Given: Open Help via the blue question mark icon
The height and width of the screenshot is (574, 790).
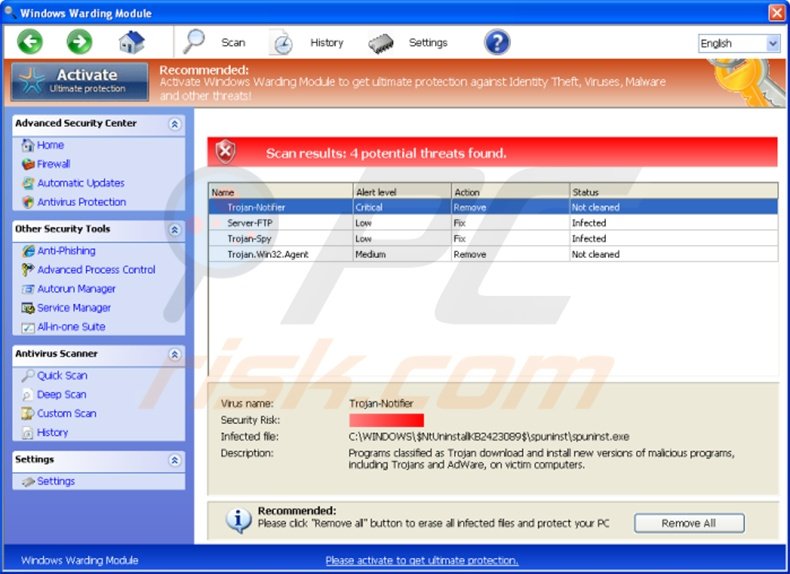Looking at the screenshot, I should [497, 42].
